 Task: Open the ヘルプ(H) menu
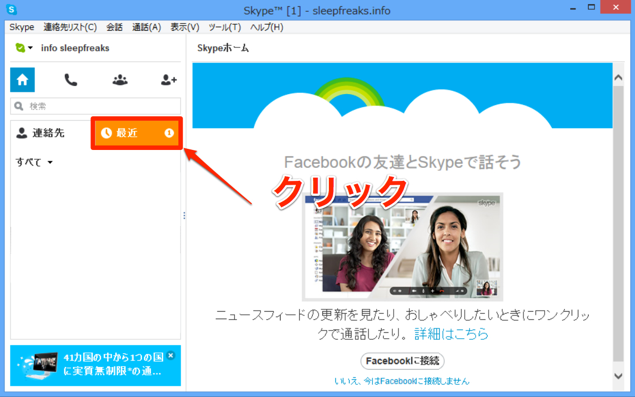click(x=266, y=27)
